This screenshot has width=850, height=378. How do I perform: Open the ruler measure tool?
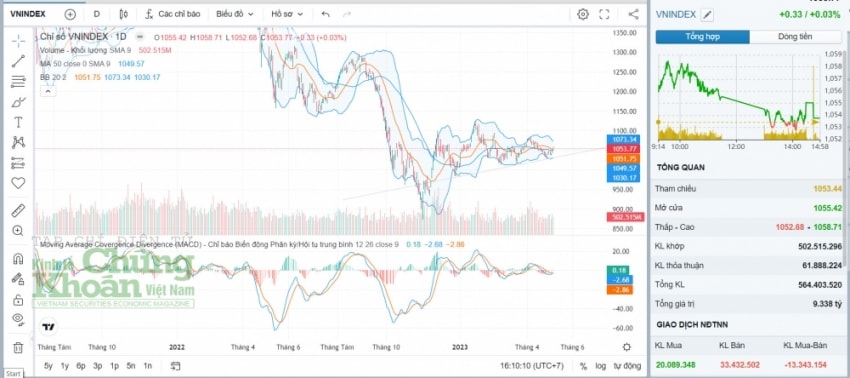point(18,210)
